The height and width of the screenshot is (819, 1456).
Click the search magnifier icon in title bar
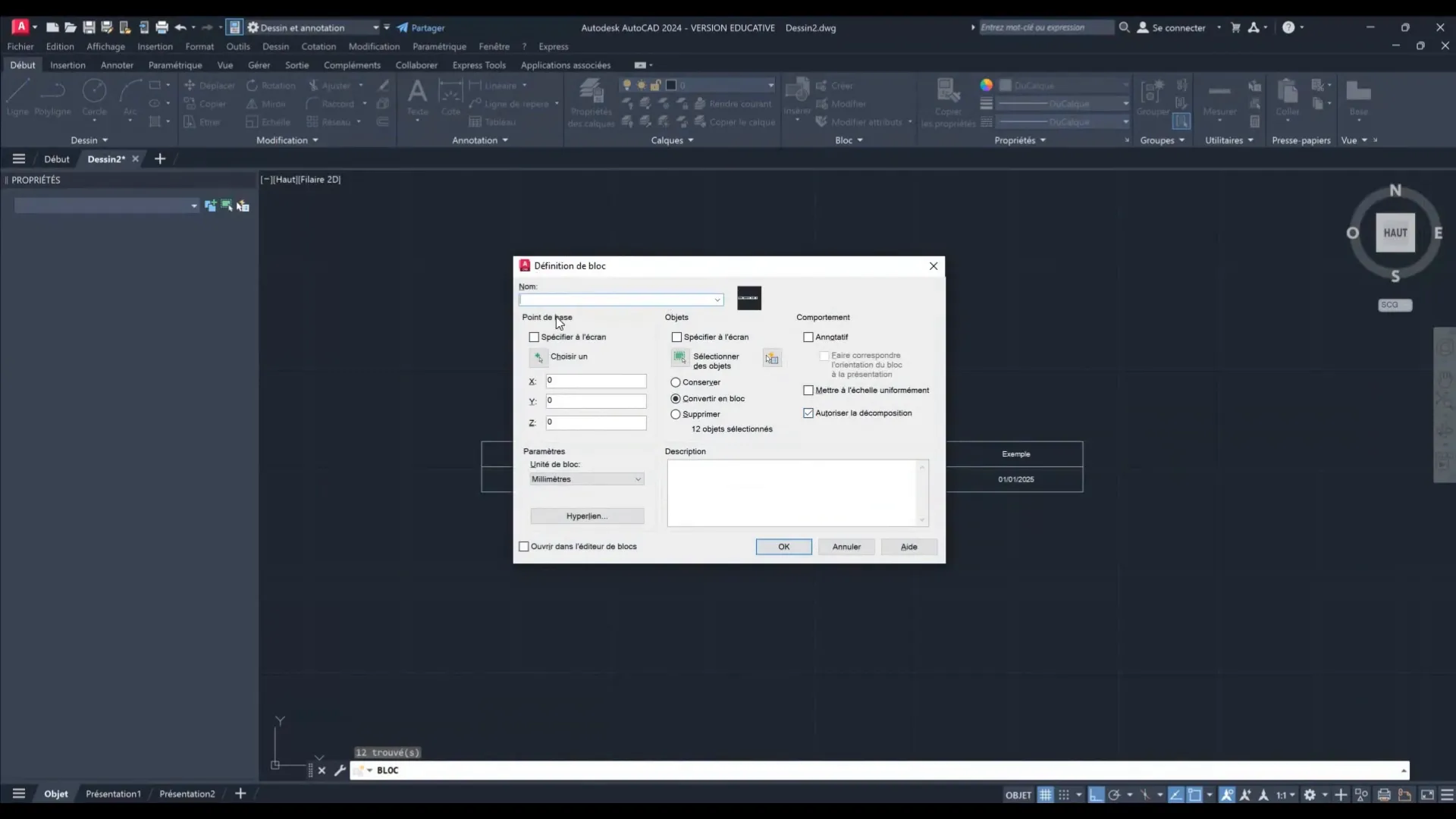pos(1124,27)
